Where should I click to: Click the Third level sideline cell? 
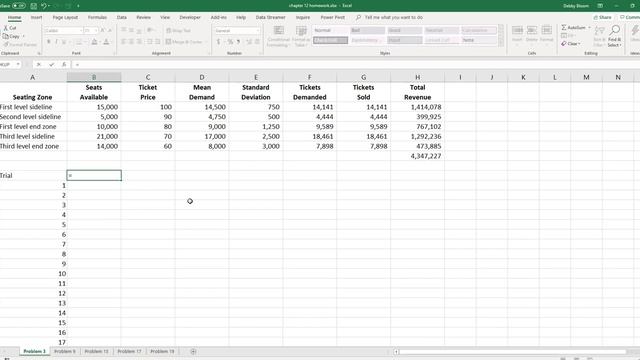click(x=33, y=136)
